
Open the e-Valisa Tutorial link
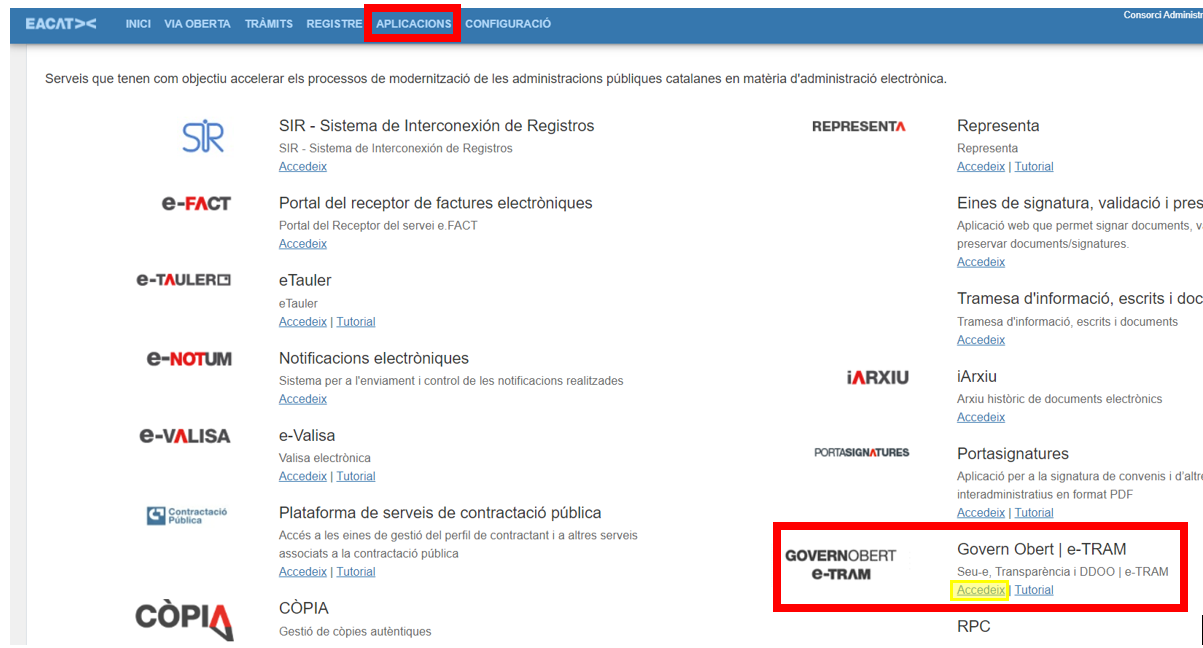click(x=356, y=476)
